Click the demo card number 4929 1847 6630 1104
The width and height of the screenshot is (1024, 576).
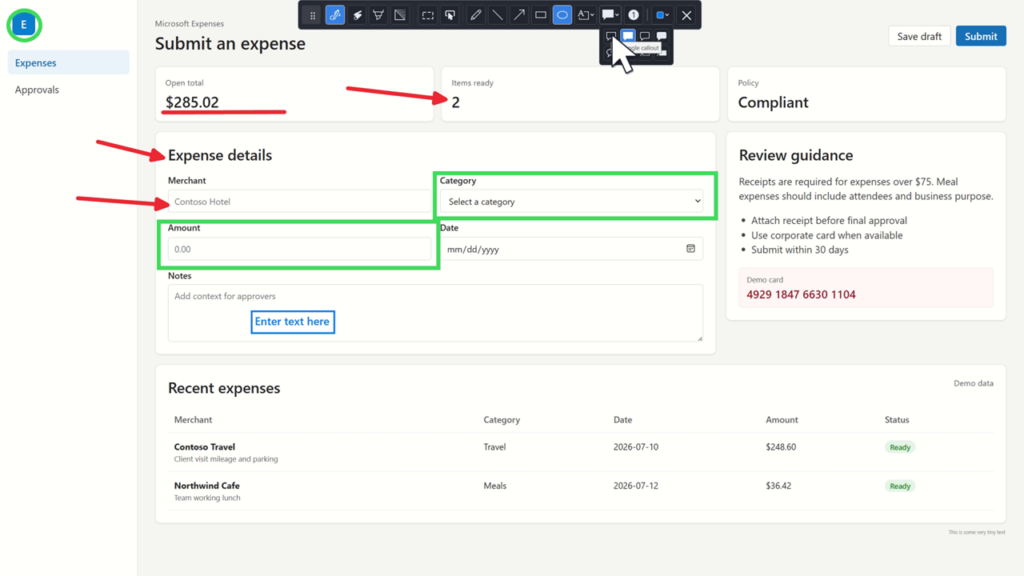pyautogui.click(x=801, y=295)
